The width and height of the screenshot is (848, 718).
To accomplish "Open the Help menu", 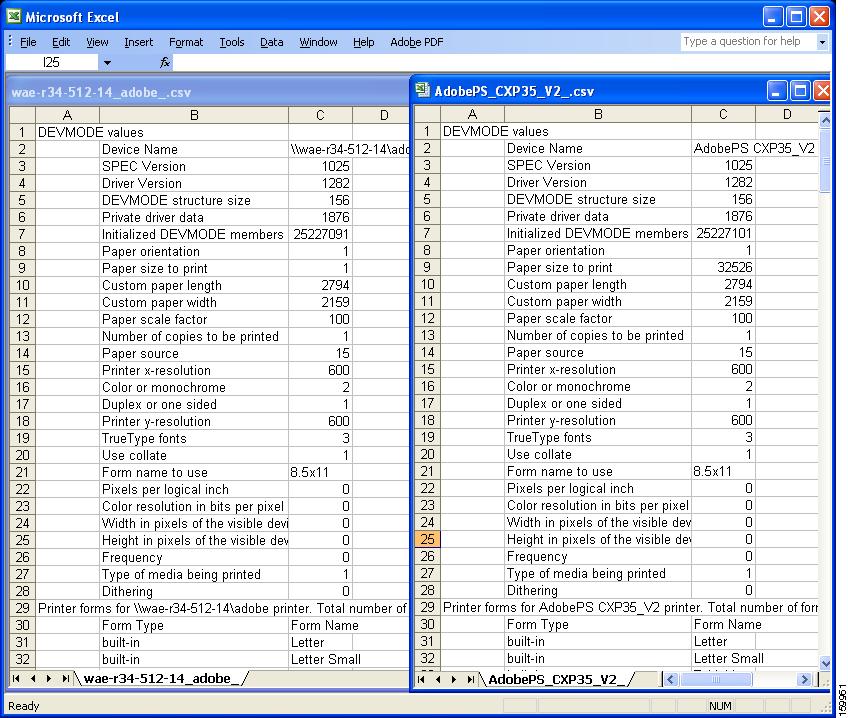I will coord(363,42).
